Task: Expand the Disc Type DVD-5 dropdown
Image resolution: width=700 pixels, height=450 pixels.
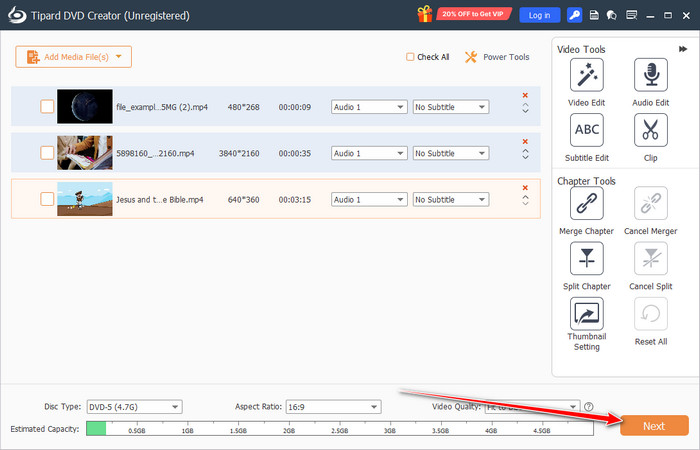Action: (134, 407)
